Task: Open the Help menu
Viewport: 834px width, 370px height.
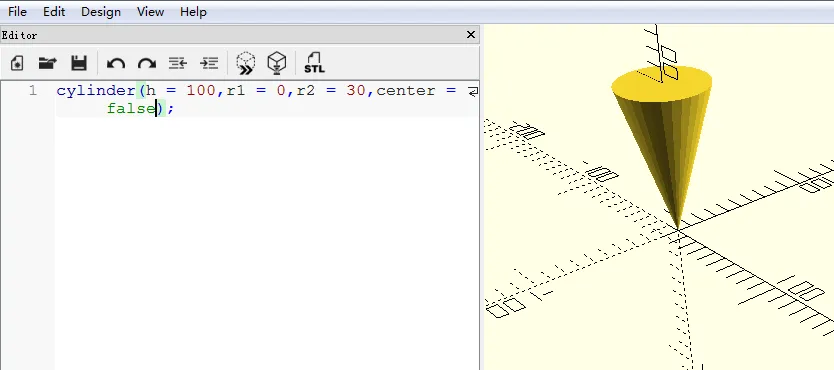Action: pos(193,12)
